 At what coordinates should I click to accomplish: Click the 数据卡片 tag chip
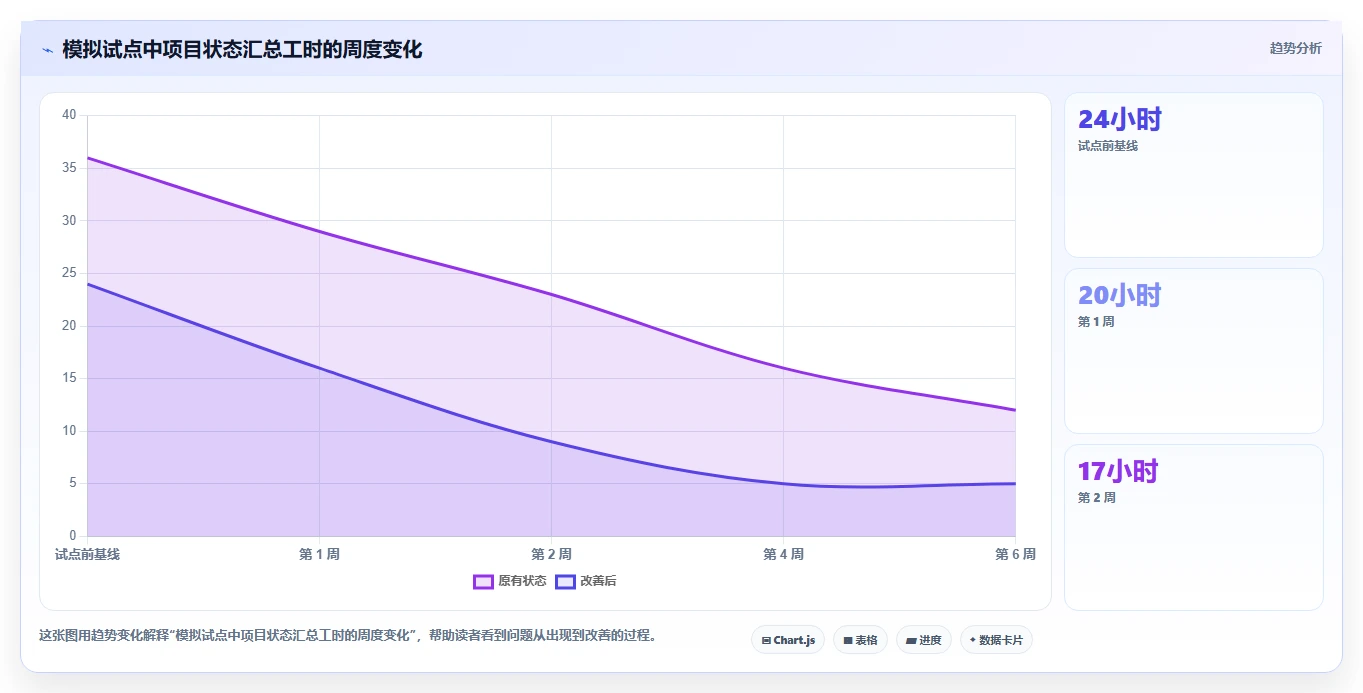996,640
